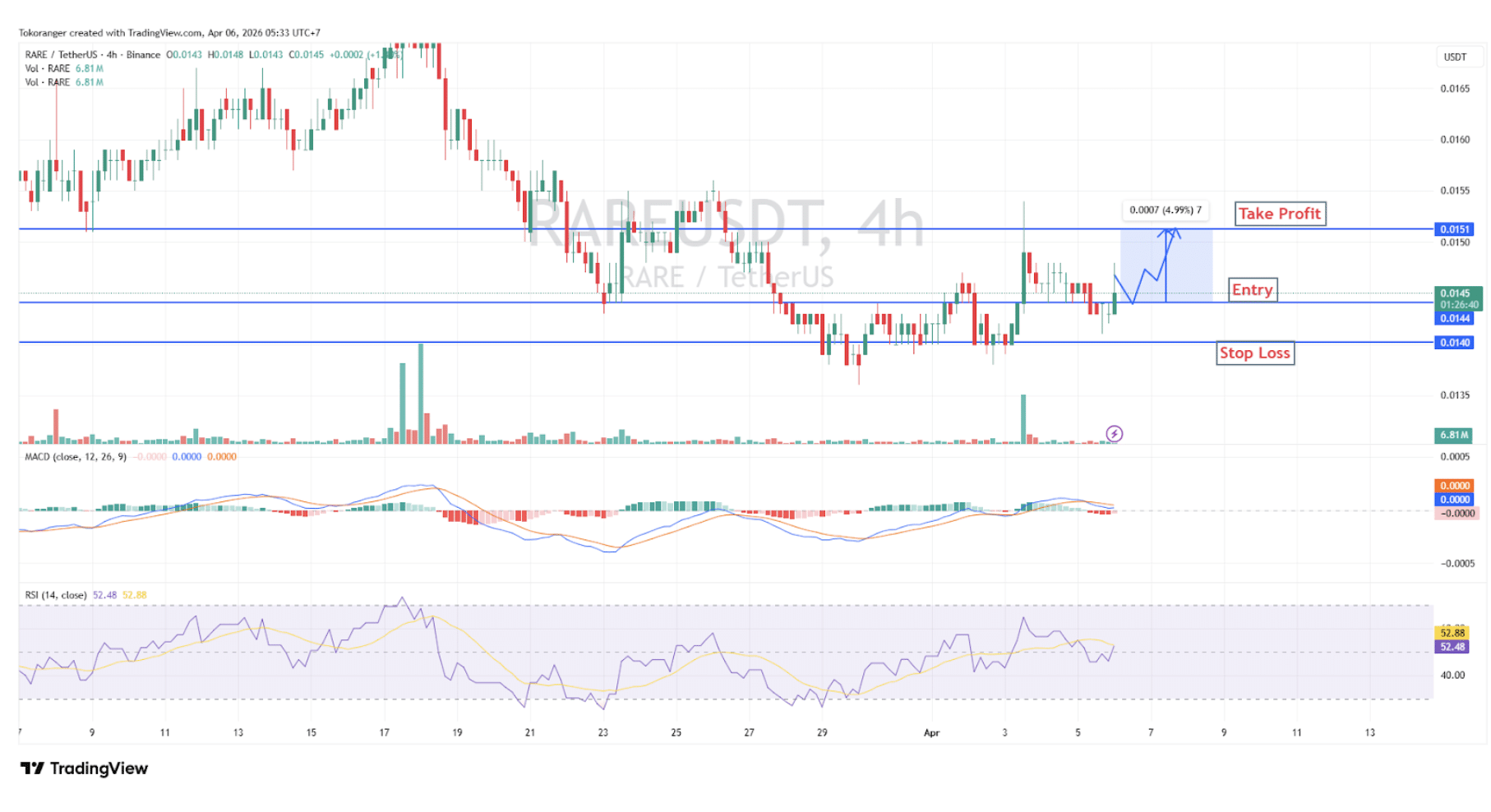Open the USDT currency selector
The height and width of the screenshot is (812, 1491).
tap(1455, 57)
